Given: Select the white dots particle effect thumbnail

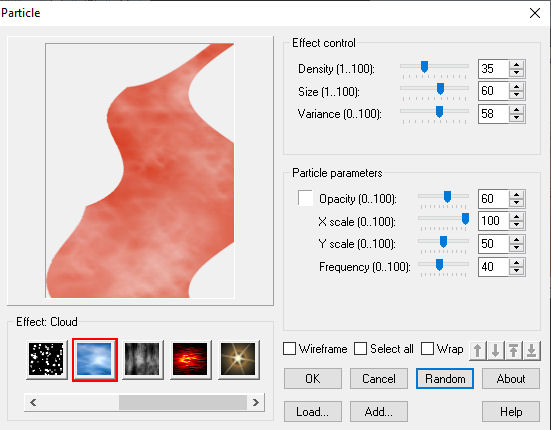Looking at the screenshot, I should pyautogui.click(x=46, y=359).
